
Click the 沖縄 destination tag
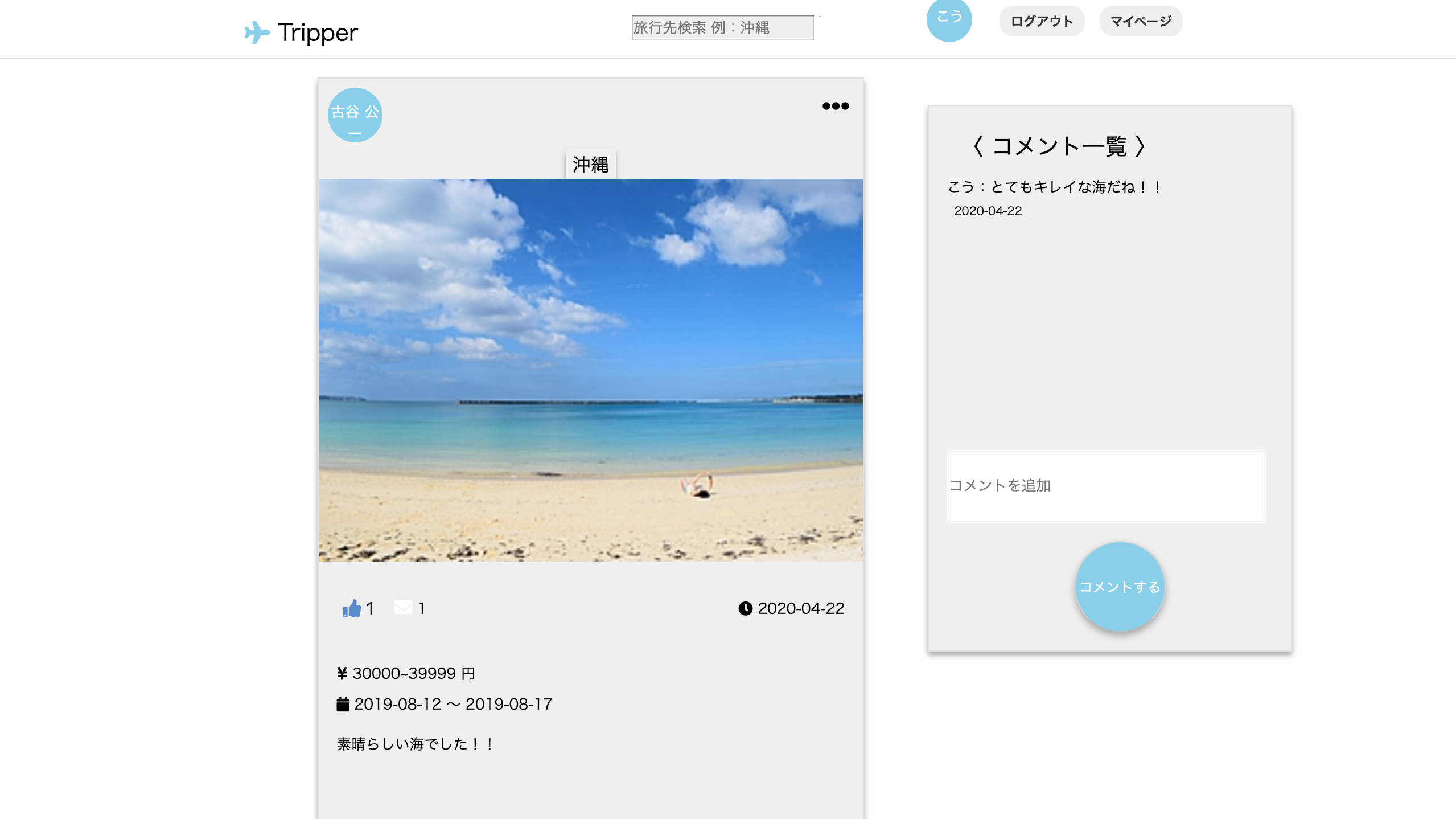click(x=590, y=164)
